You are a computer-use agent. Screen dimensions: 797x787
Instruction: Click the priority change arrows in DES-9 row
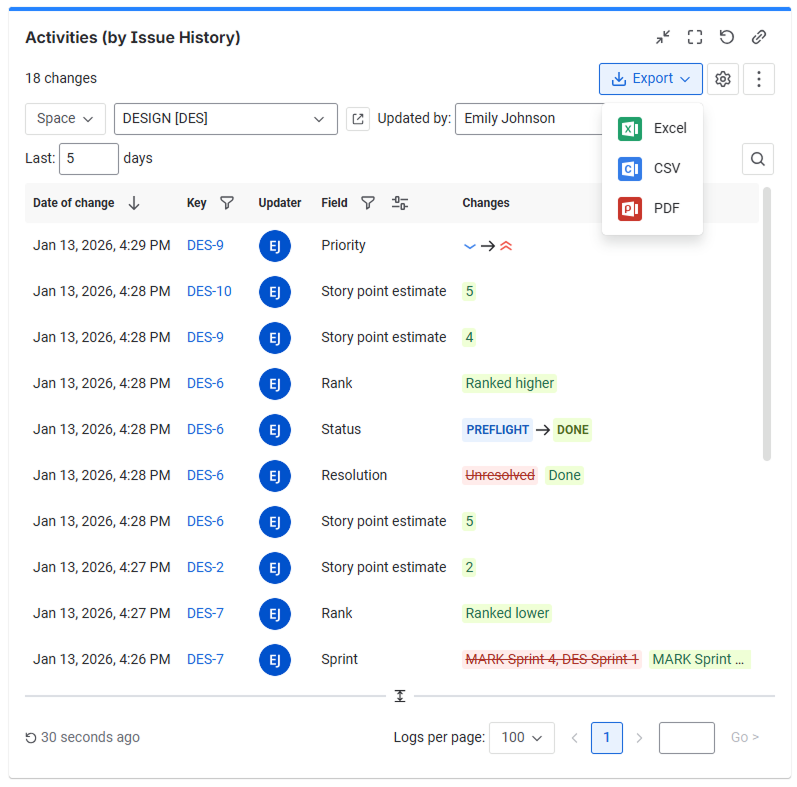tap(488, 247)
